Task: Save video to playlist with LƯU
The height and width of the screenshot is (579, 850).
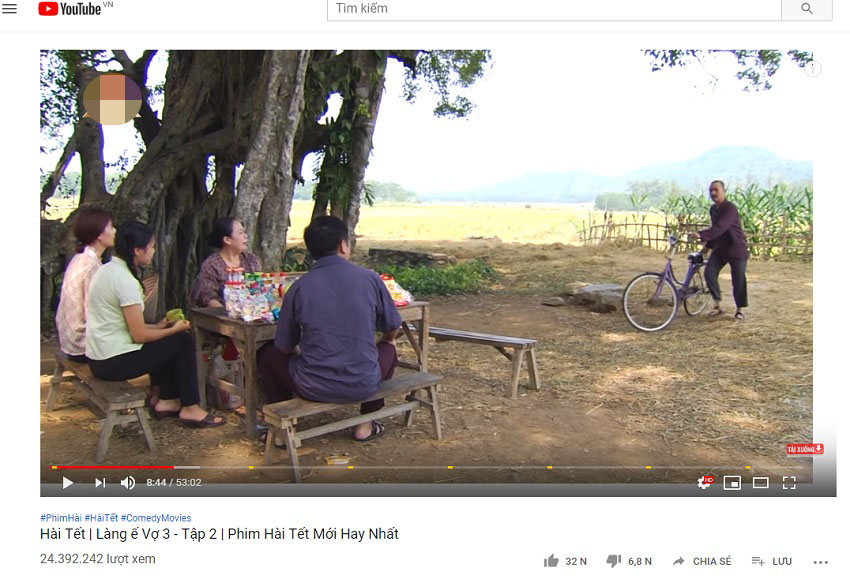Action: pos(771,561)
